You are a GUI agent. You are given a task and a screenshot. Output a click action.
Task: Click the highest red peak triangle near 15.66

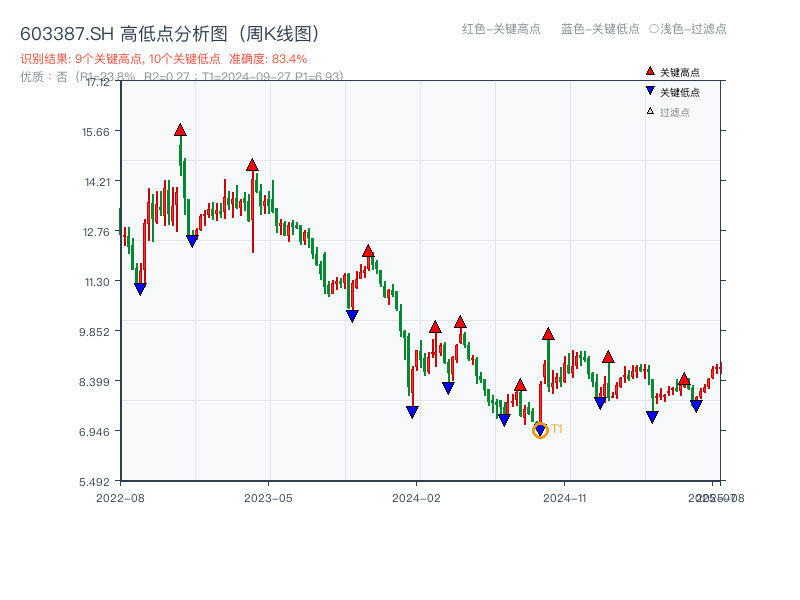click(181, 128)
